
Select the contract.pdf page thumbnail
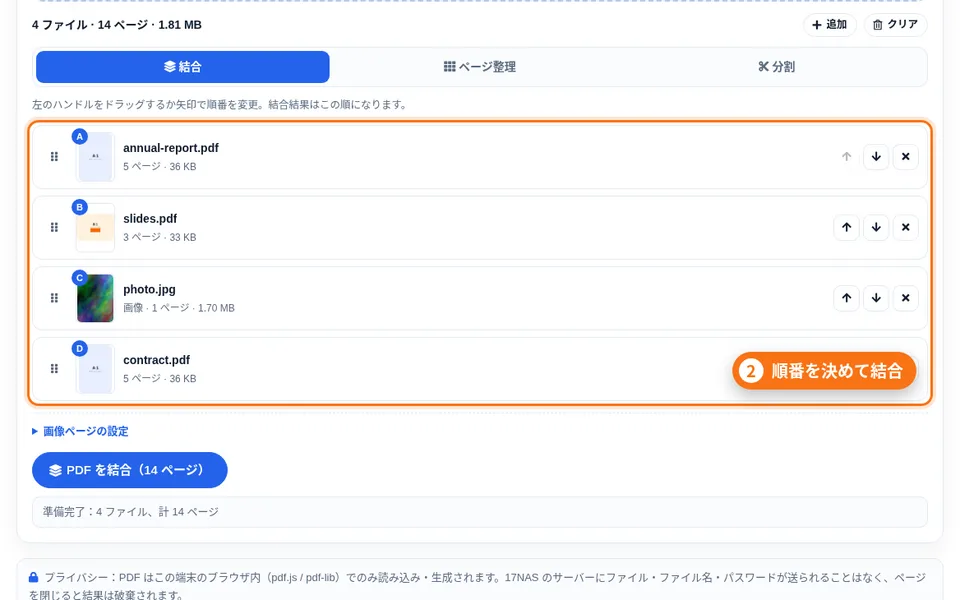coord(95,369)
